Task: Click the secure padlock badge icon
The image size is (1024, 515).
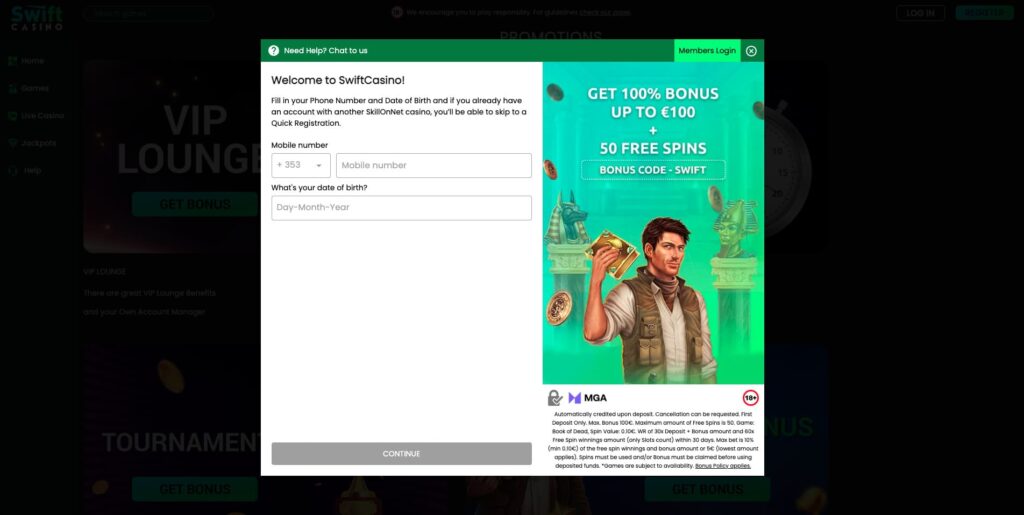Action: (554, 398)
